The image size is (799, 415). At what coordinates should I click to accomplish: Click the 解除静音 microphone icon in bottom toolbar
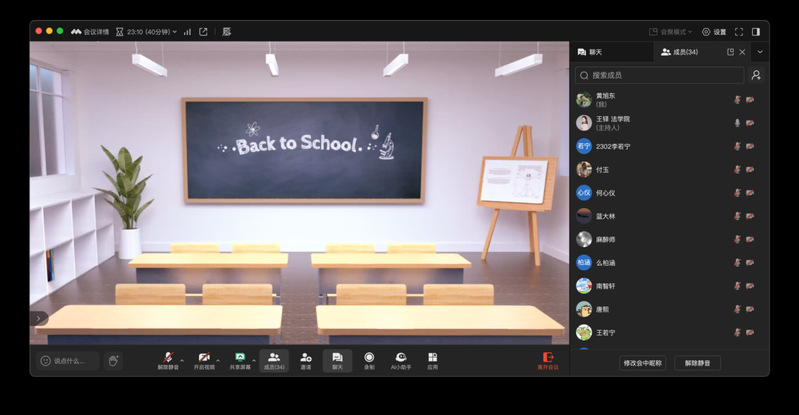pos(168,358)
